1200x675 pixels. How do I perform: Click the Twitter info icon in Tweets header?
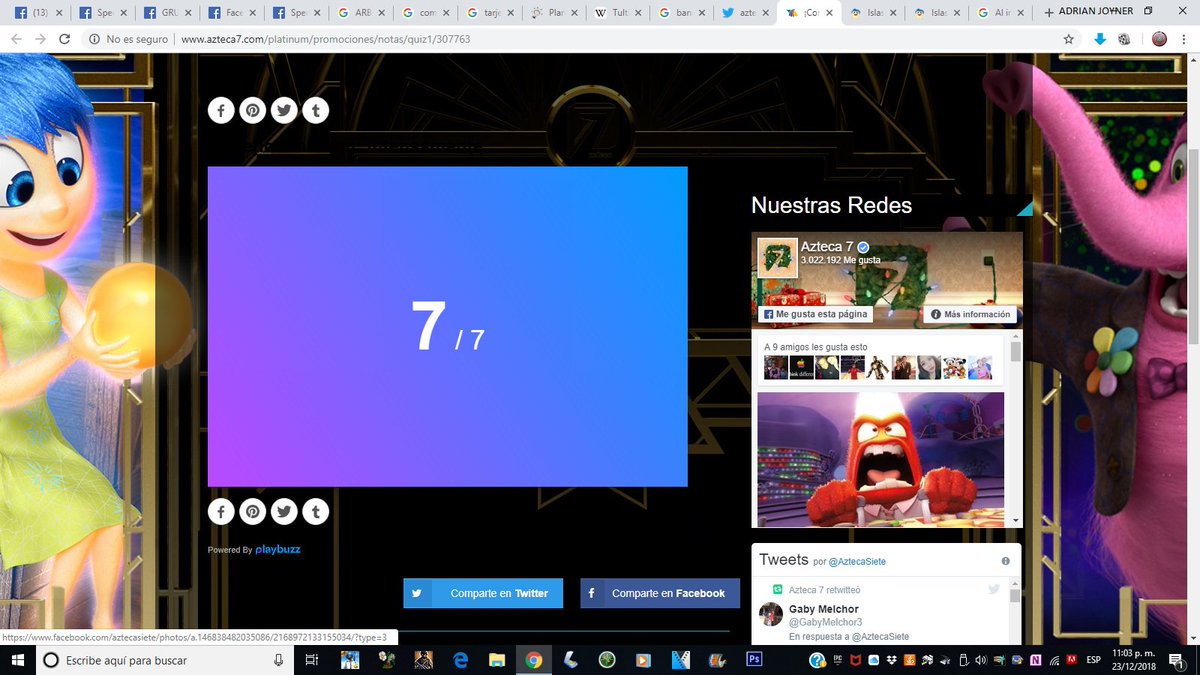coord(1005,562)
